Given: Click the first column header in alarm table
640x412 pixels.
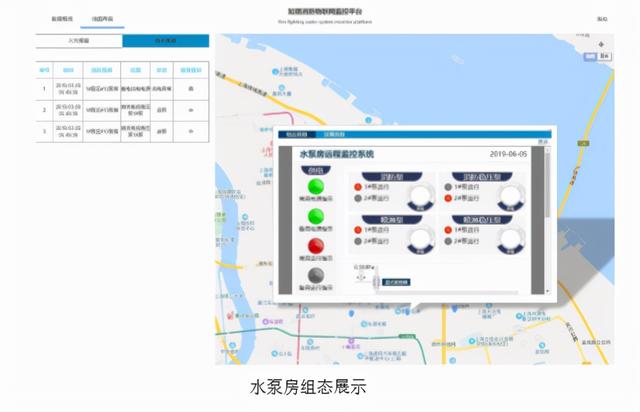Looking at the screenshot, I should pos(44,70).
